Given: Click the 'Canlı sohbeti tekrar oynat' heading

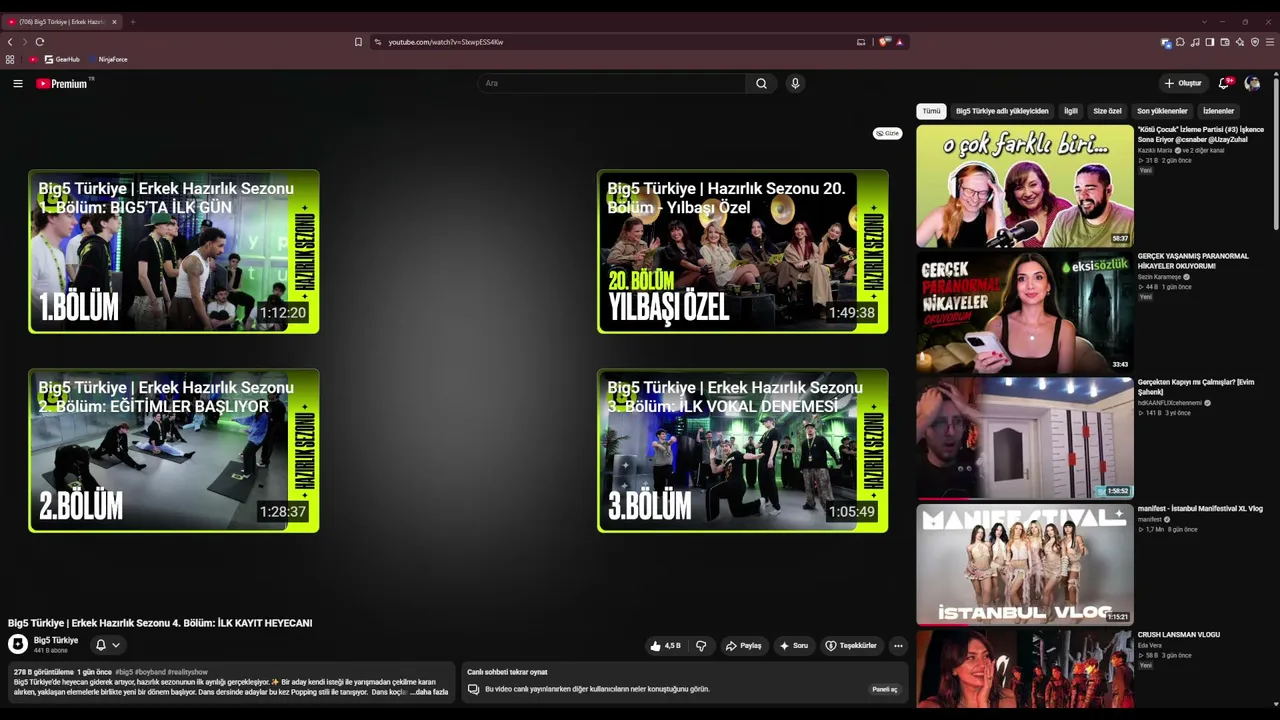Looking at the screenshot, I should (507, 672).
